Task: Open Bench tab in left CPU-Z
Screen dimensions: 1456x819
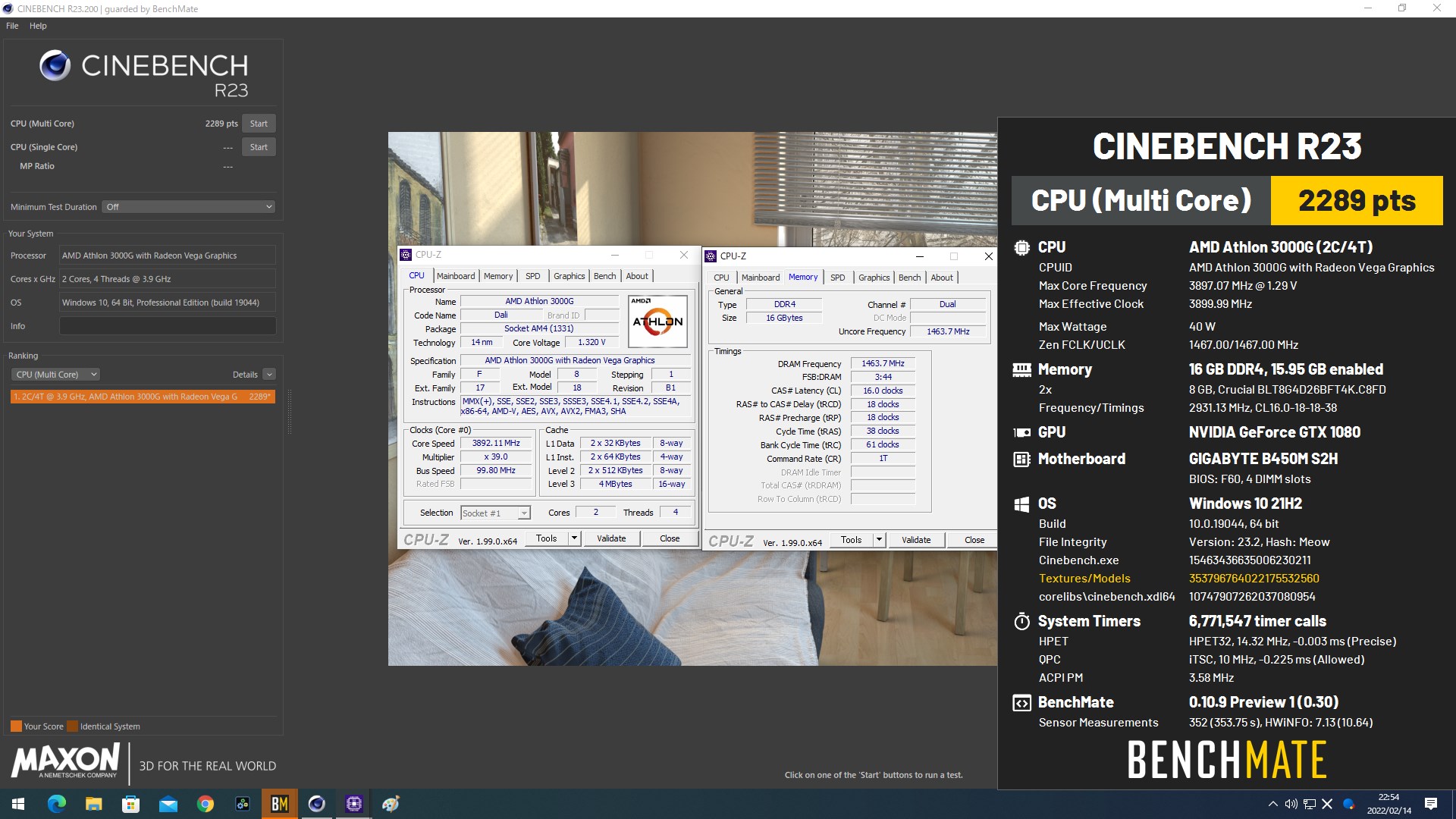Action: click(604, 276)
